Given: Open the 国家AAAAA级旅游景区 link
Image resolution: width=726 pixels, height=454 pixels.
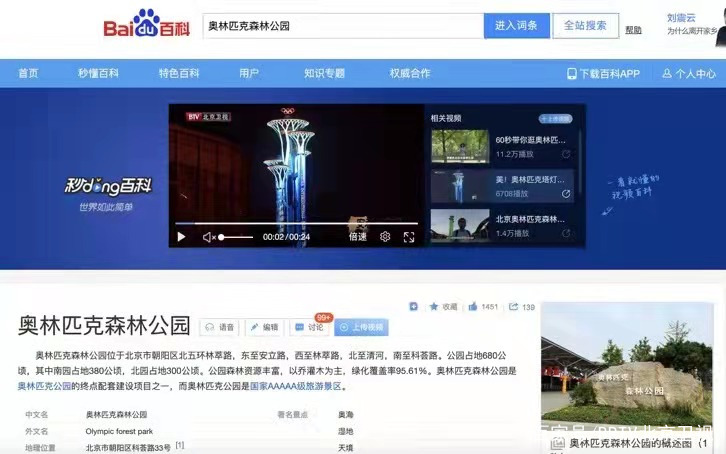Looking at the screenshot, I should (295, 386).
